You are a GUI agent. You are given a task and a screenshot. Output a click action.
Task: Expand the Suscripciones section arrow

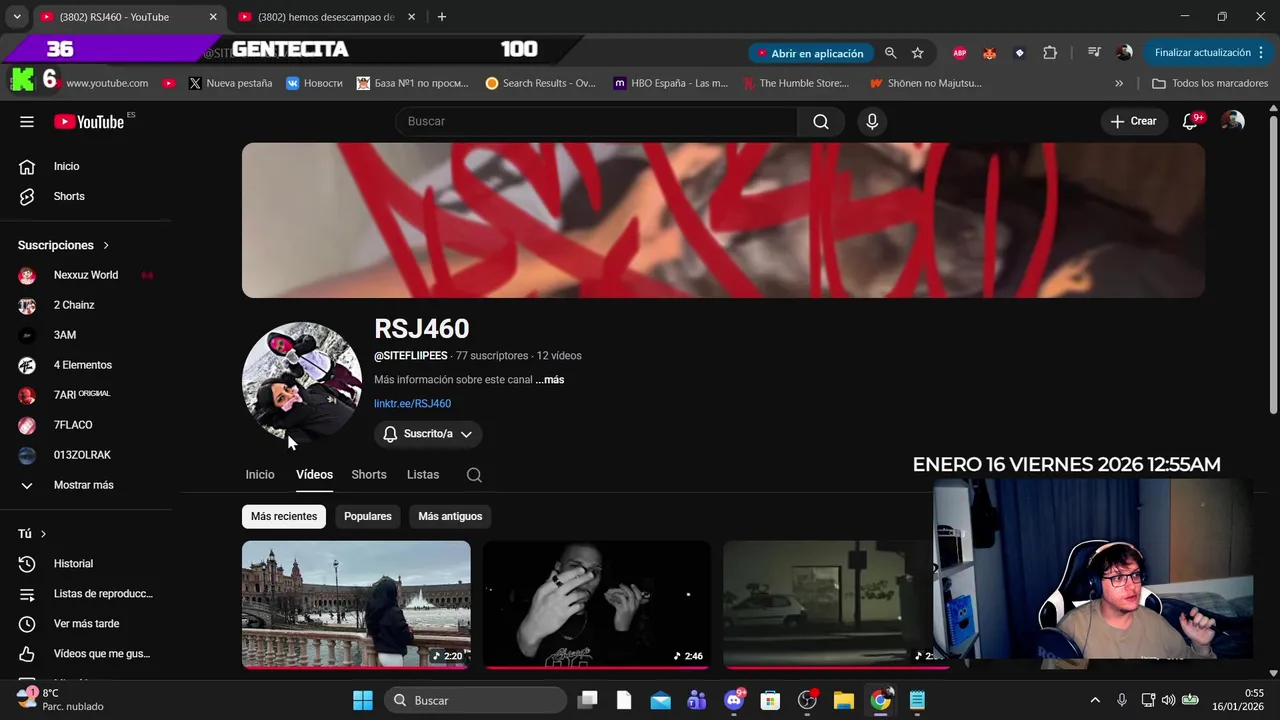click(x=106, y=245)
